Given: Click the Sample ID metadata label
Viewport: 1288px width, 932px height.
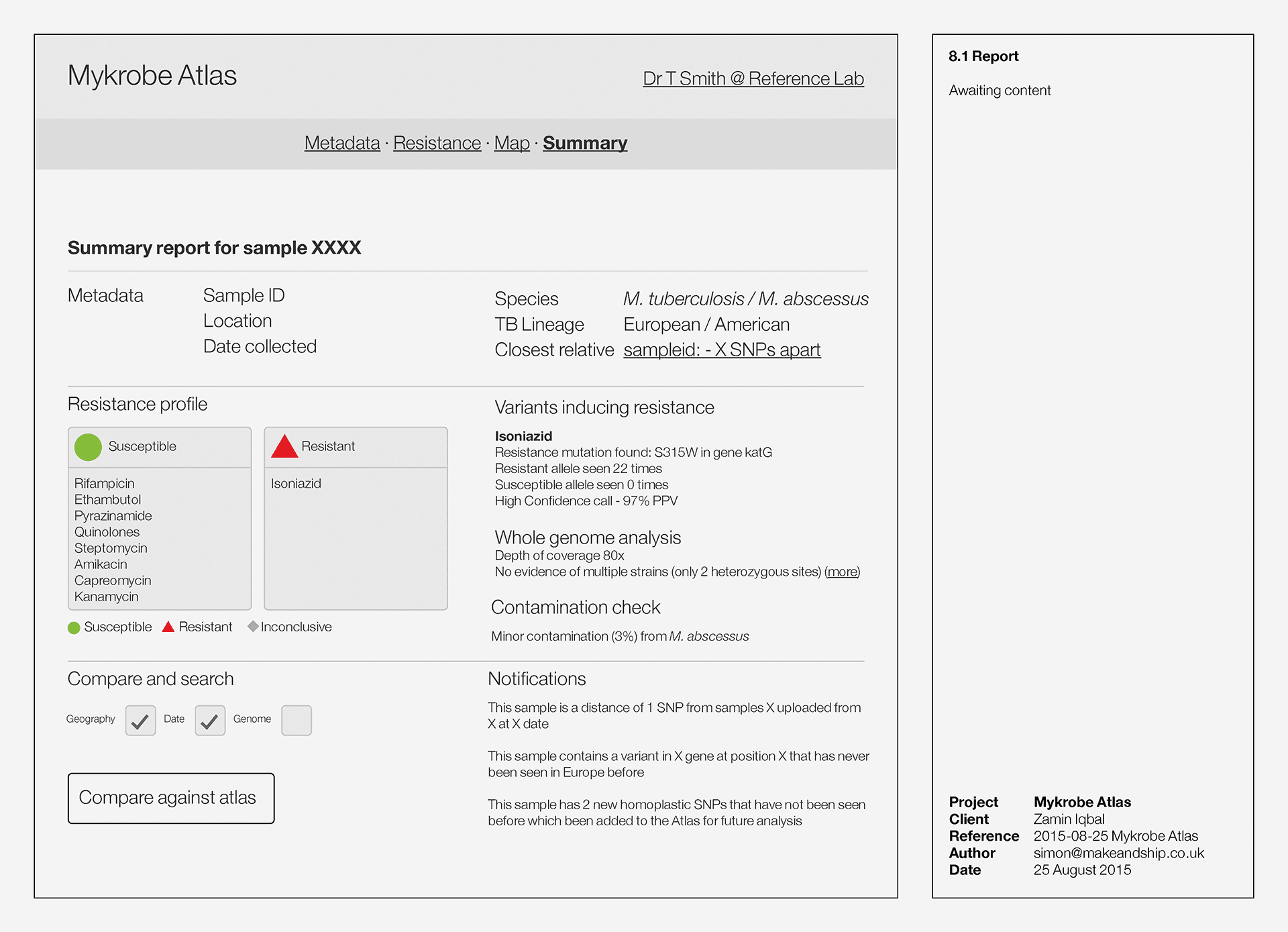Looking at the screenshot, I should (x=244, y=295).
